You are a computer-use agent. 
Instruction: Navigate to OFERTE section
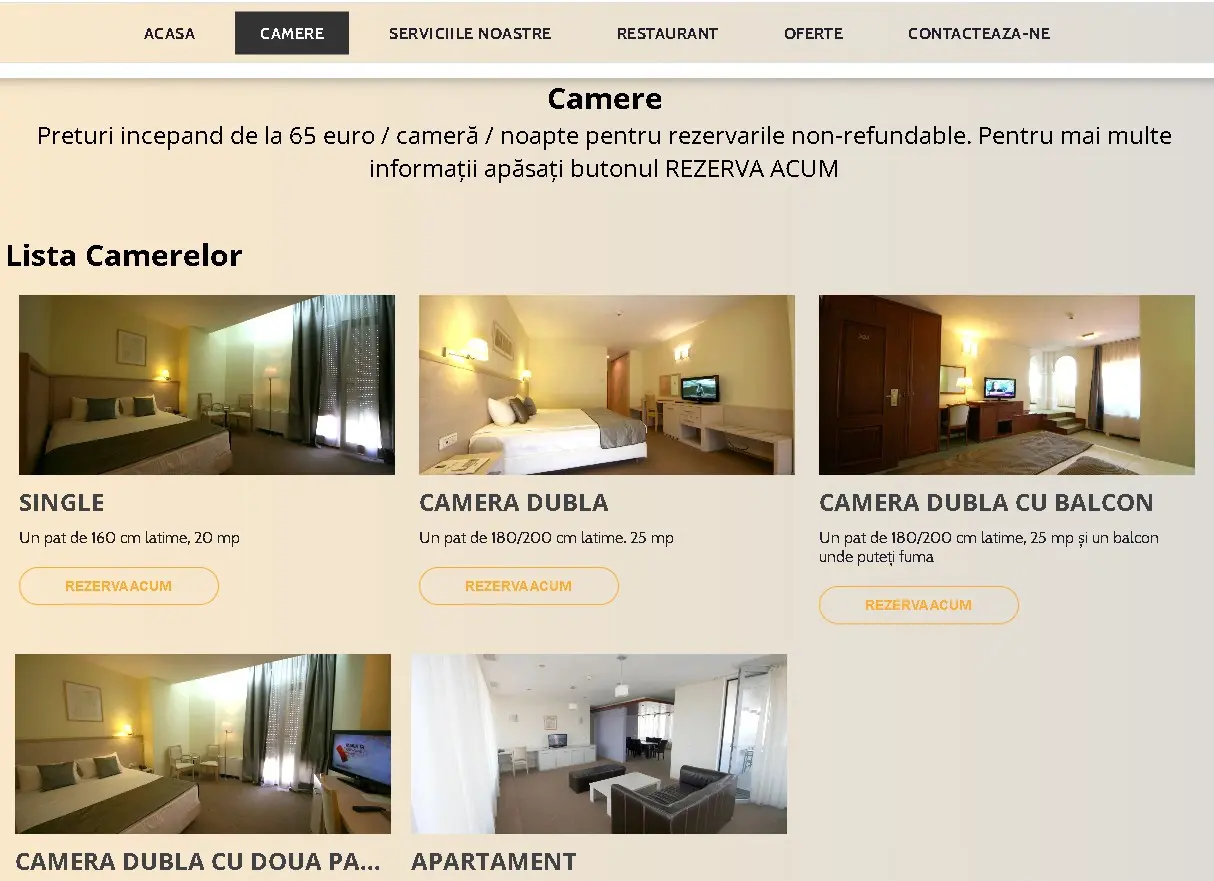[x=813, y=33]
